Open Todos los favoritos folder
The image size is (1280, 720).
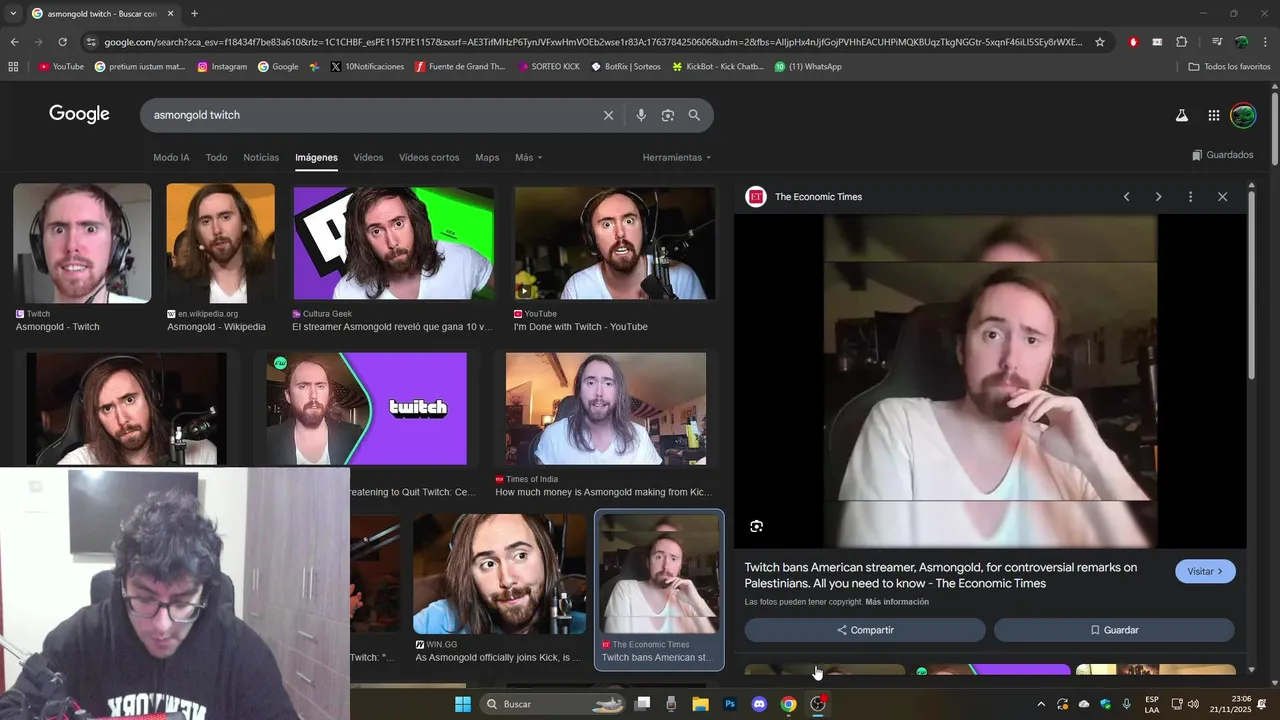tap(1229, 67)
